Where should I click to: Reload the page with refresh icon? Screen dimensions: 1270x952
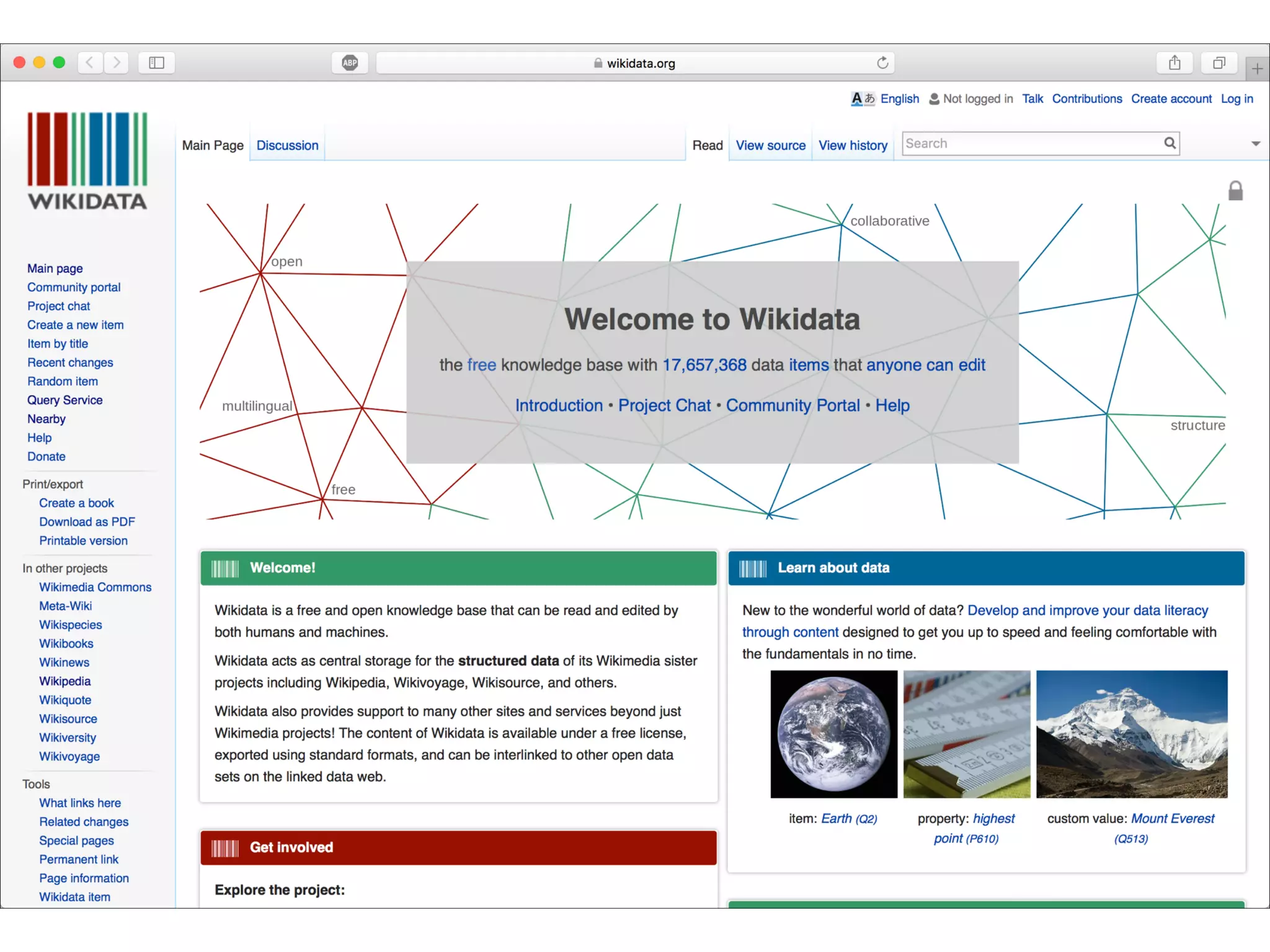click(x=882, y=63)
